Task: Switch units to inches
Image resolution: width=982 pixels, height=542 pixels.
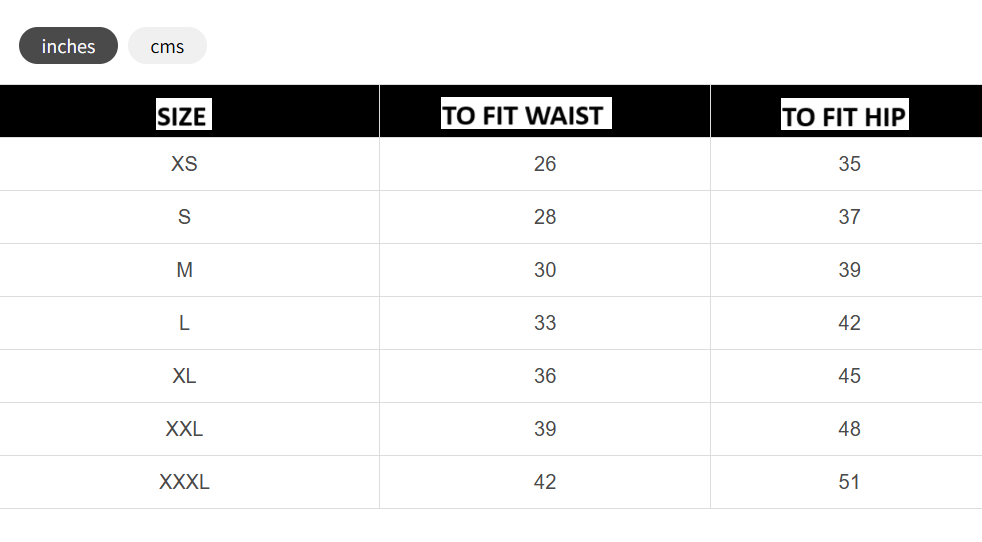Action: tap(68, 46)
